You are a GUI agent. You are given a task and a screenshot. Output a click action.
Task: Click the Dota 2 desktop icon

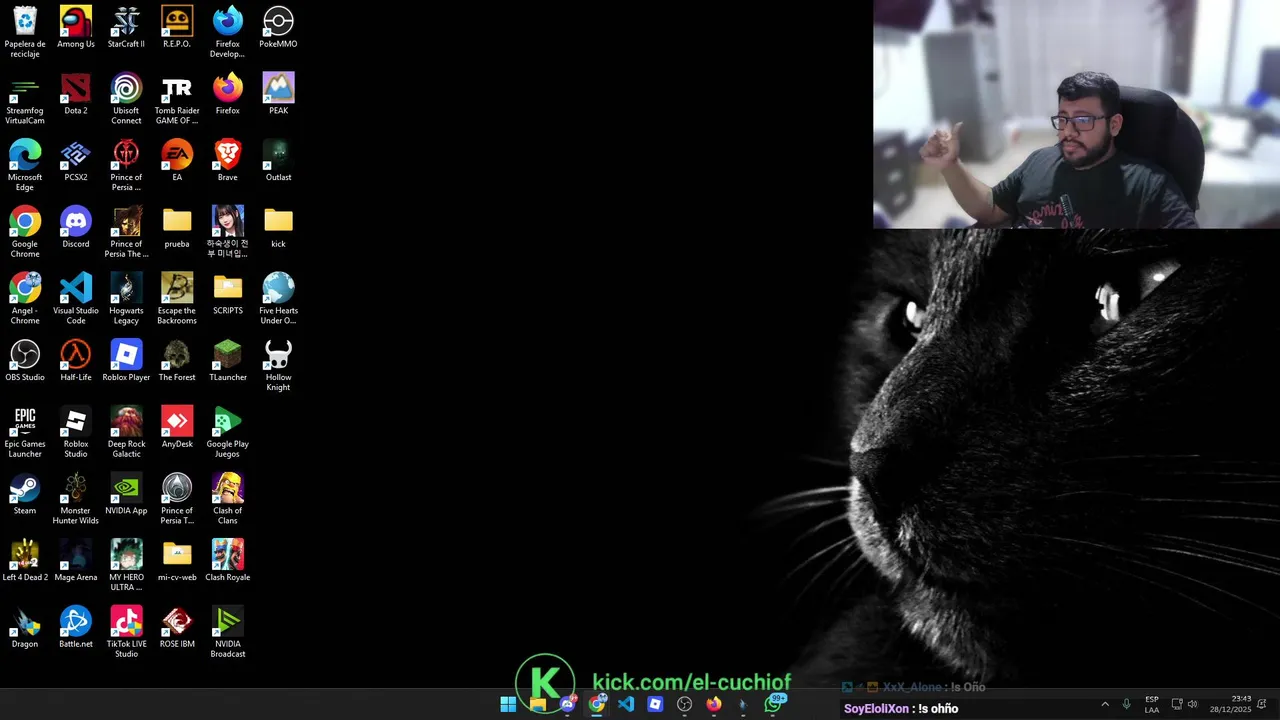pos(76,94)
